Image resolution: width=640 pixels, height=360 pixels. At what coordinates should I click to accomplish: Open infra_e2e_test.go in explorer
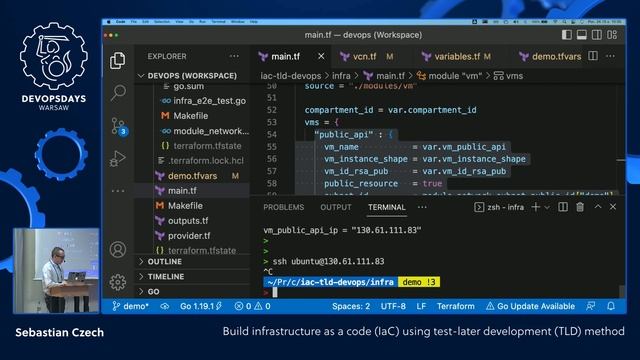(209, 101)
